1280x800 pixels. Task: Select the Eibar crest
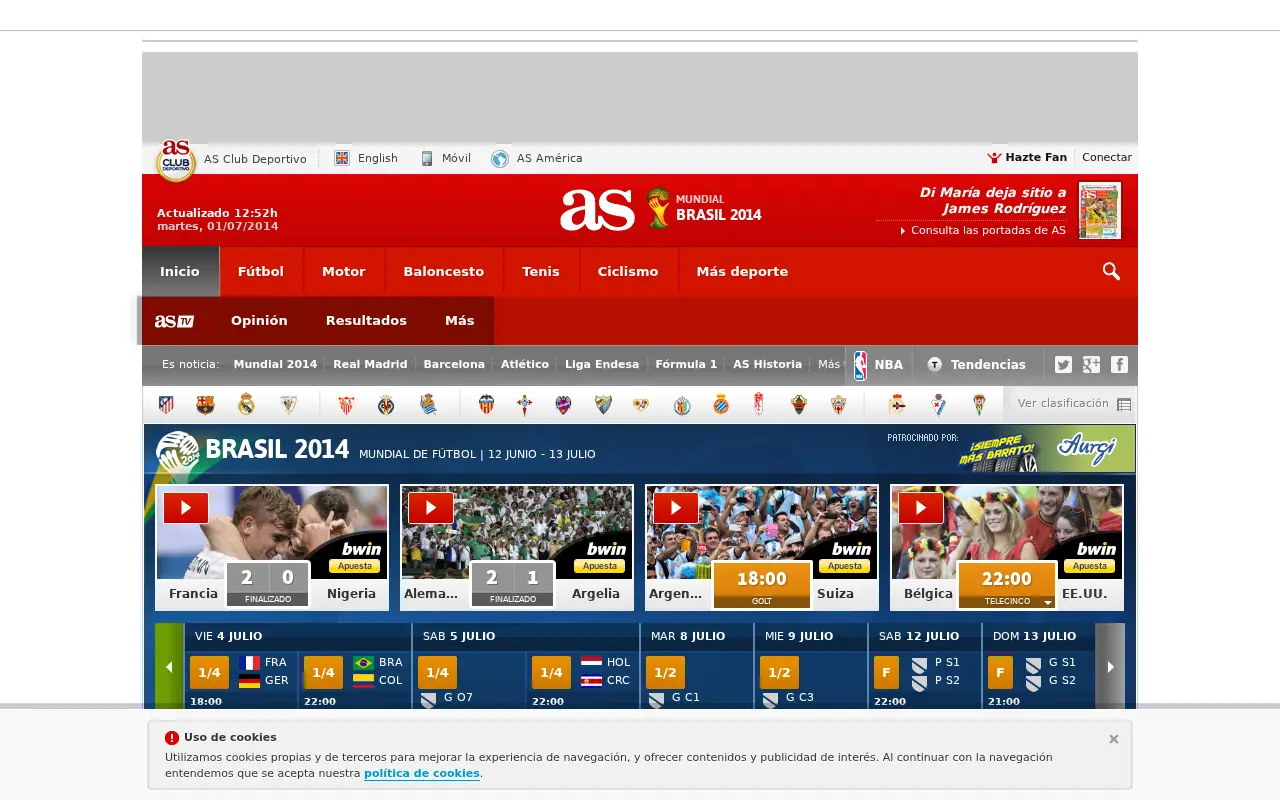[x=938, y=404]
